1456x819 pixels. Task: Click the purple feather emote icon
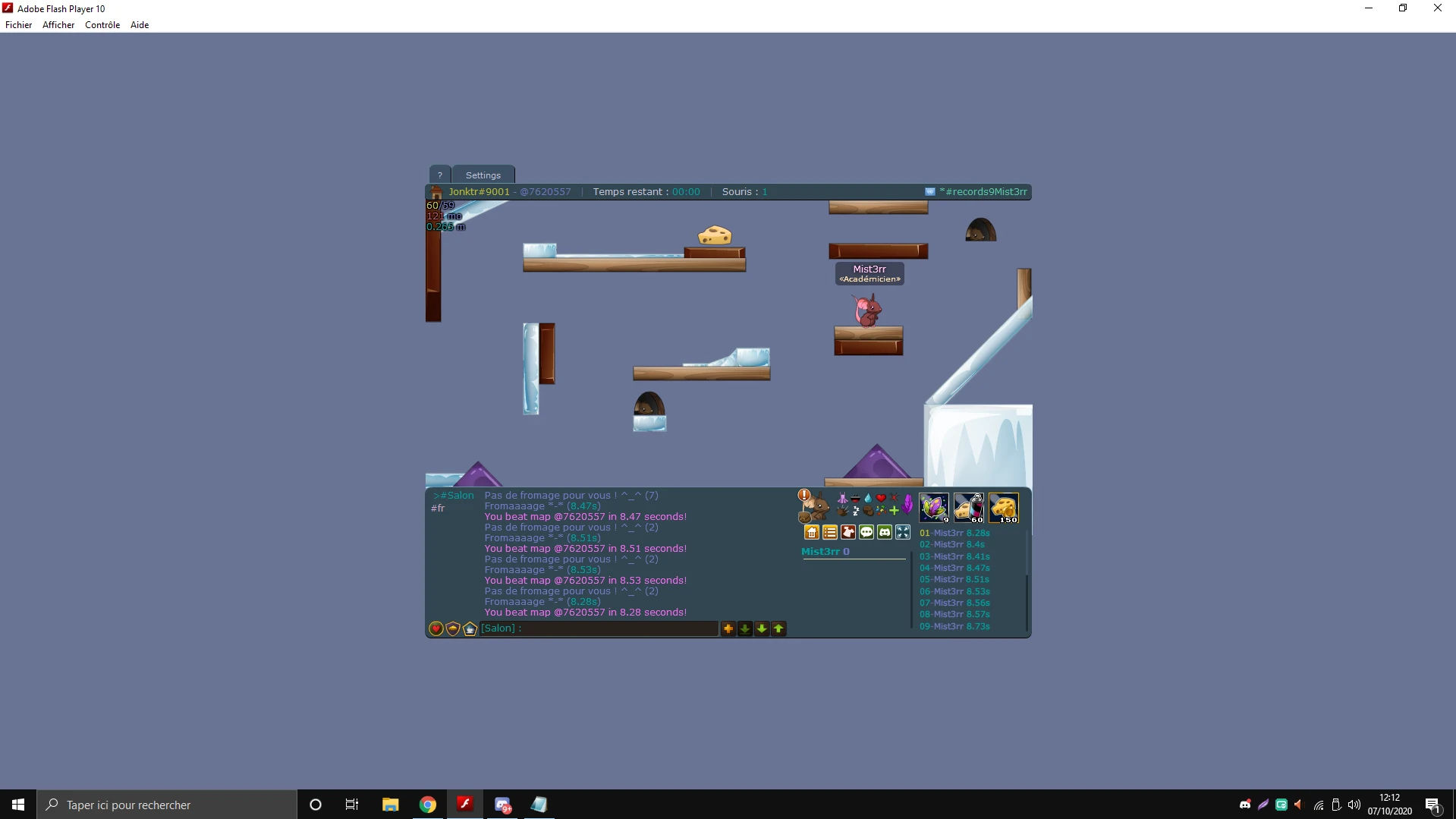pos(907,505)
